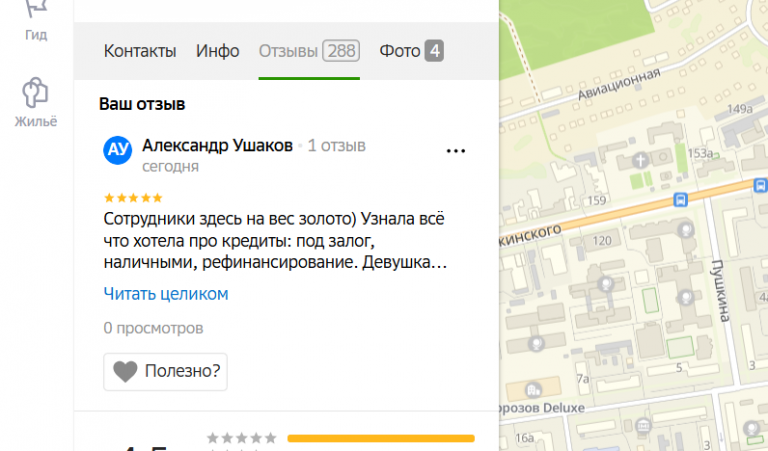Click bus stop icon near building 159
This screenshot has height=451, width=768.
tap(680, 199)
